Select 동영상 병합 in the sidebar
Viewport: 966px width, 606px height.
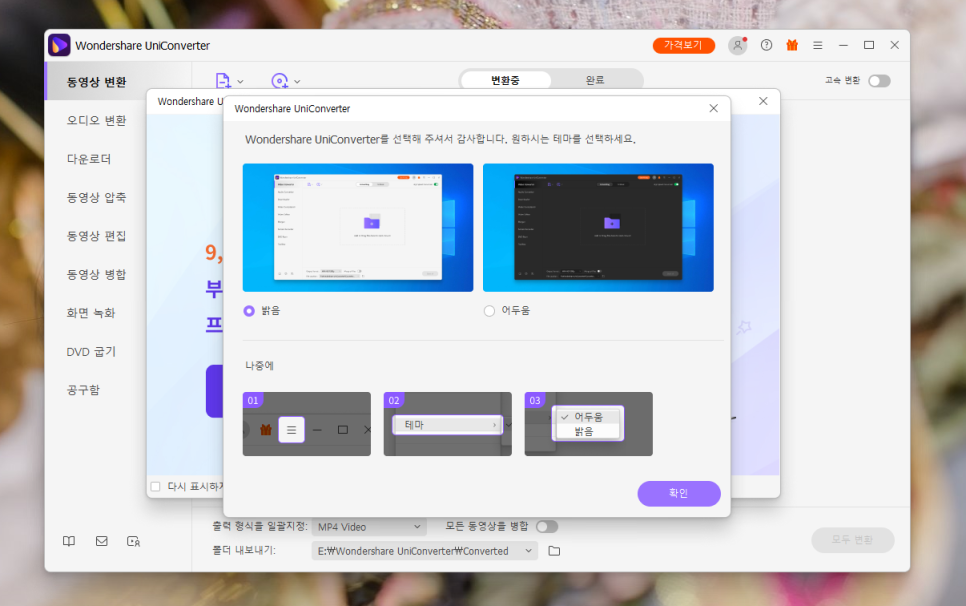97,275
